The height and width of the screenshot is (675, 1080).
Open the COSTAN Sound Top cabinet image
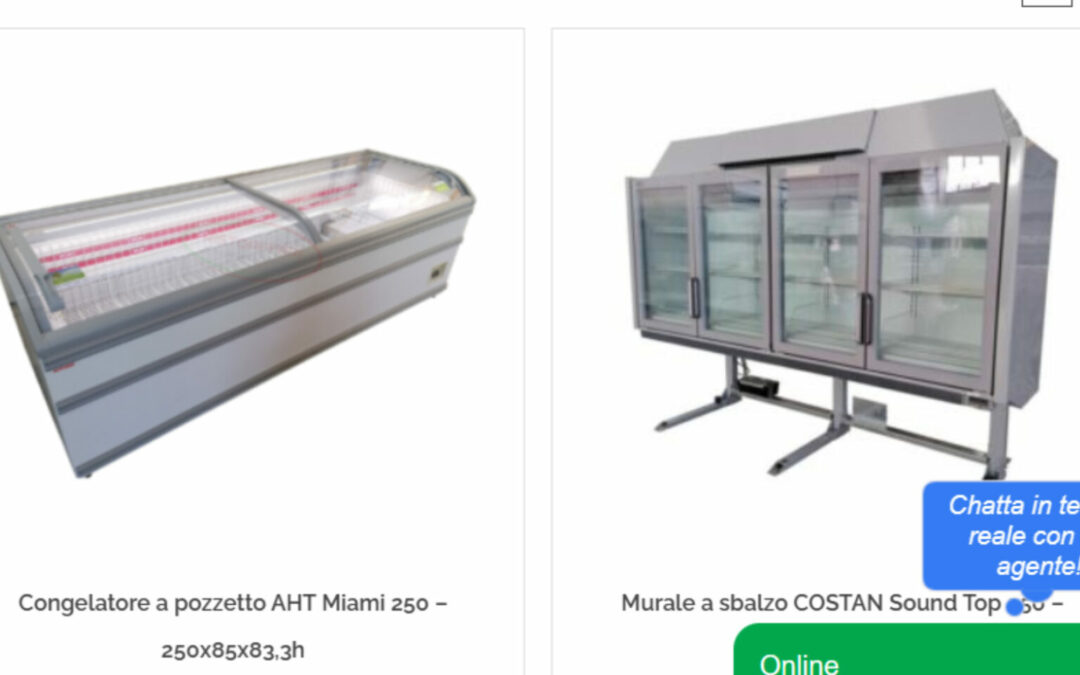(x=841, y=283)
